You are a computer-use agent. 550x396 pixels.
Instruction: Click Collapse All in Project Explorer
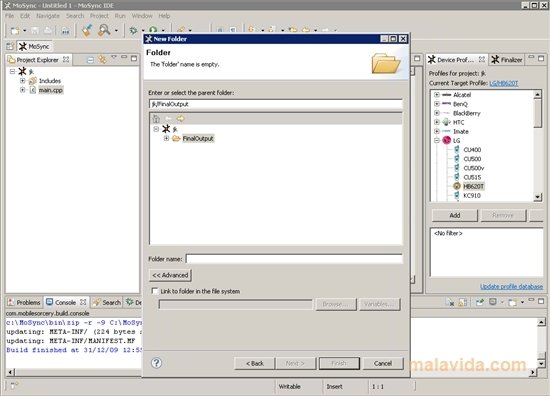(x=90, y=60)
